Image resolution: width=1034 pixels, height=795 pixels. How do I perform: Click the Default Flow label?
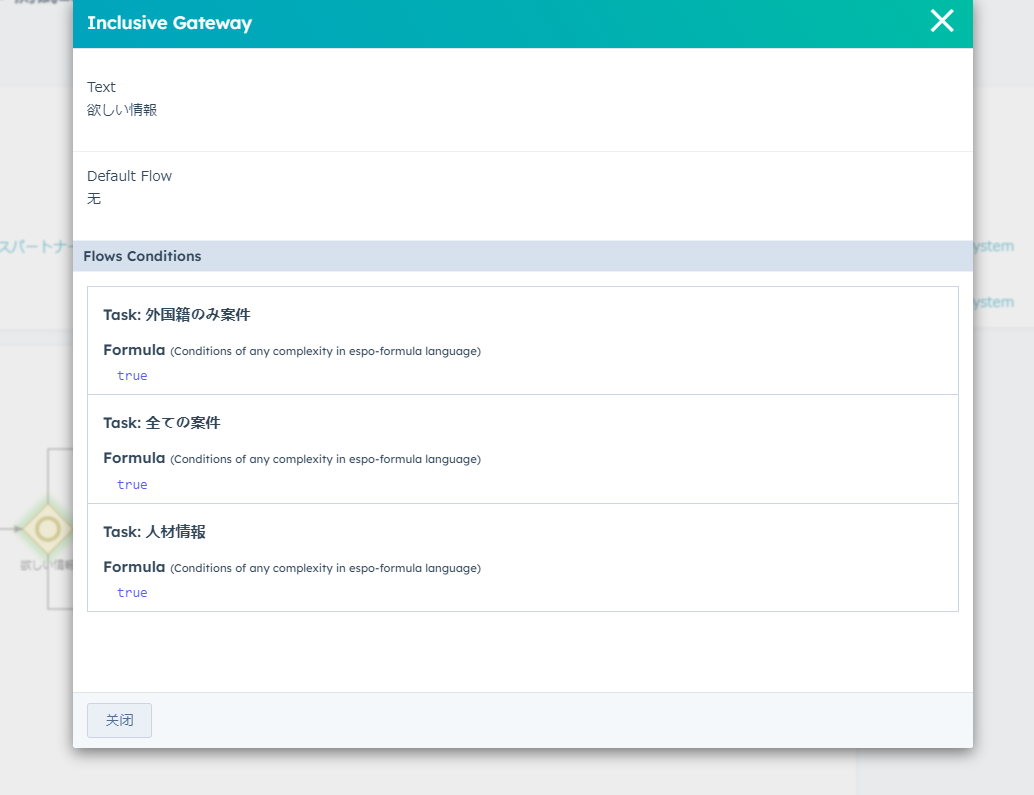tap(129, 176)
